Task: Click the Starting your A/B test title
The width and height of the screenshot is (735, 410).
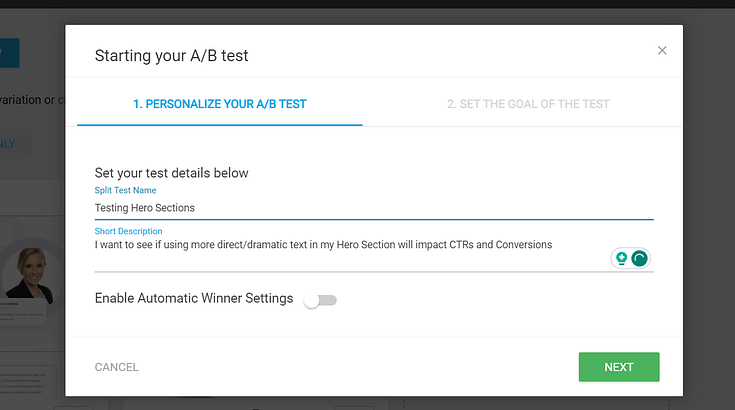Action: 171,56
